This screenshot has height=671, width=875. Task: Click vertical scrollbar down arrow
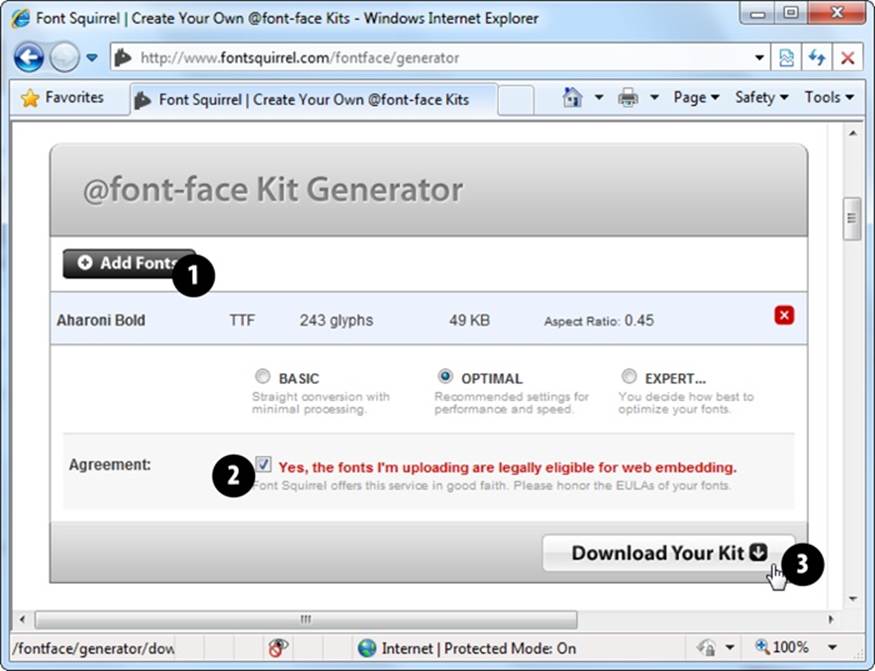(853, 598)
